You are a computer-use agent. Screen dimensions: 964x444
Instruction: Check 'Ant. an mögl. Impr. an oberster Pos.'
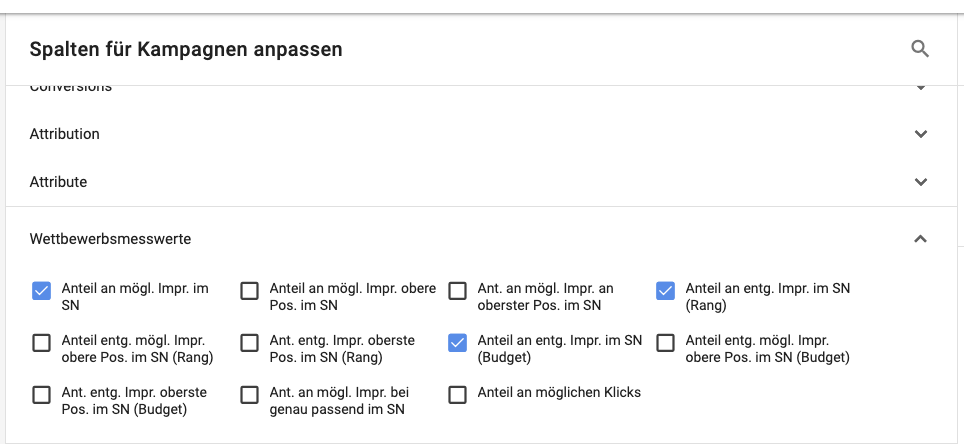[x=458, y=291]
